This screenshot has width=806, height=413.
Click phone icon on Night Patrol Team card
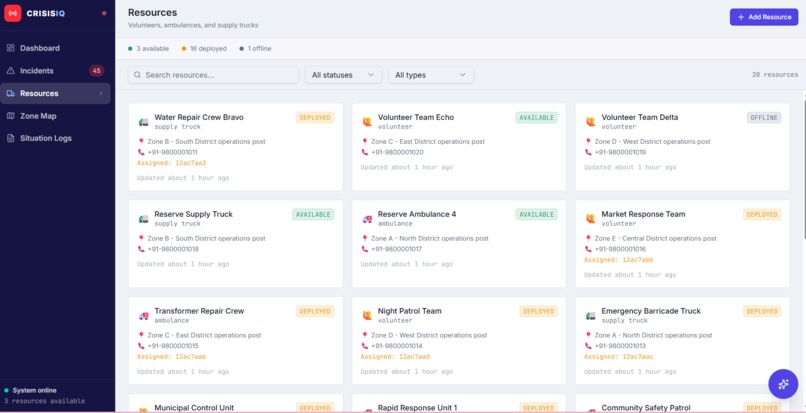364,346
